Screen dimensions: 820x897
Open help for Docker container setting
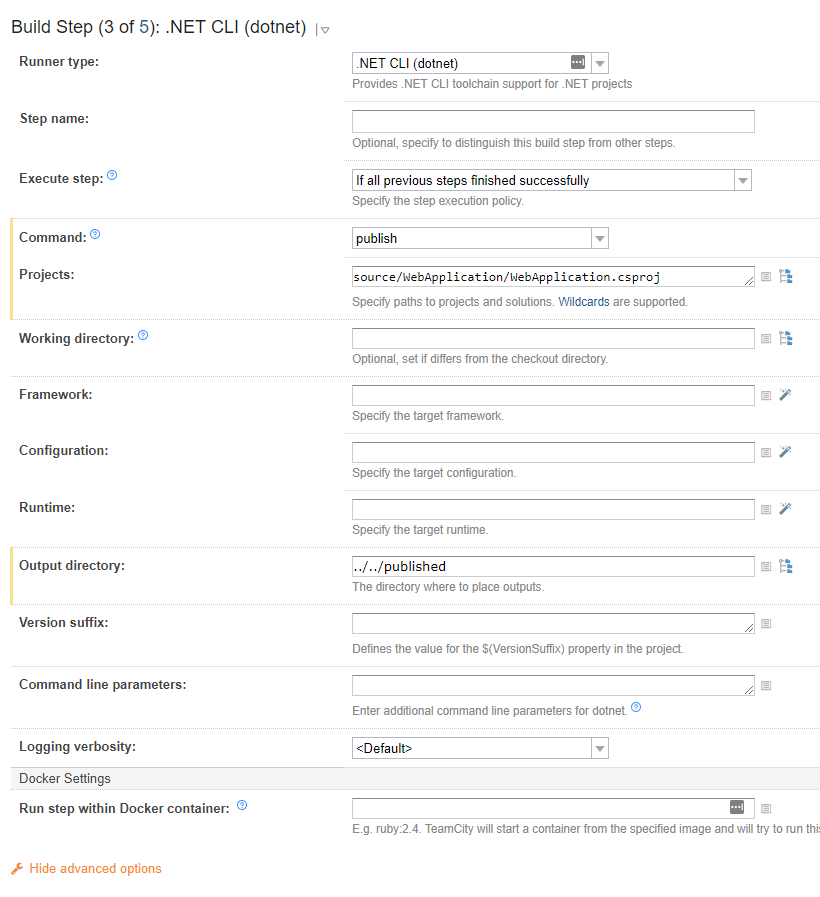(242, 805)
